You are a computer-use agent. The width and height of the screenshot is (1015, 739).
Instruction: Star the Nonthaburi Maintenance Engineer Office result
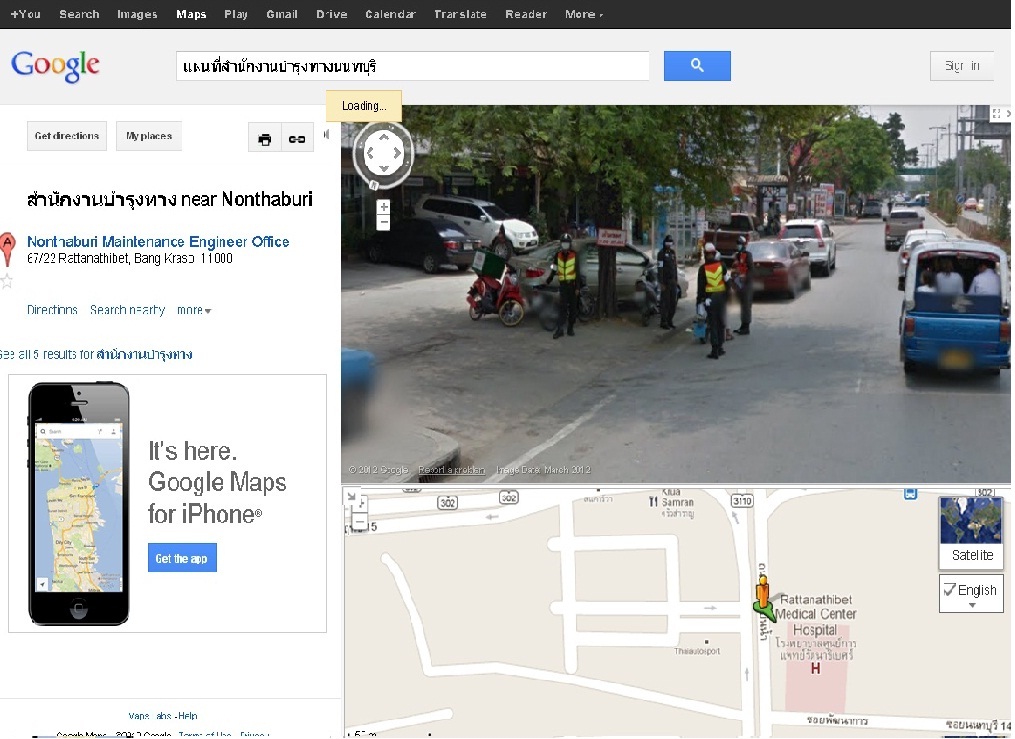pos(6,281)
